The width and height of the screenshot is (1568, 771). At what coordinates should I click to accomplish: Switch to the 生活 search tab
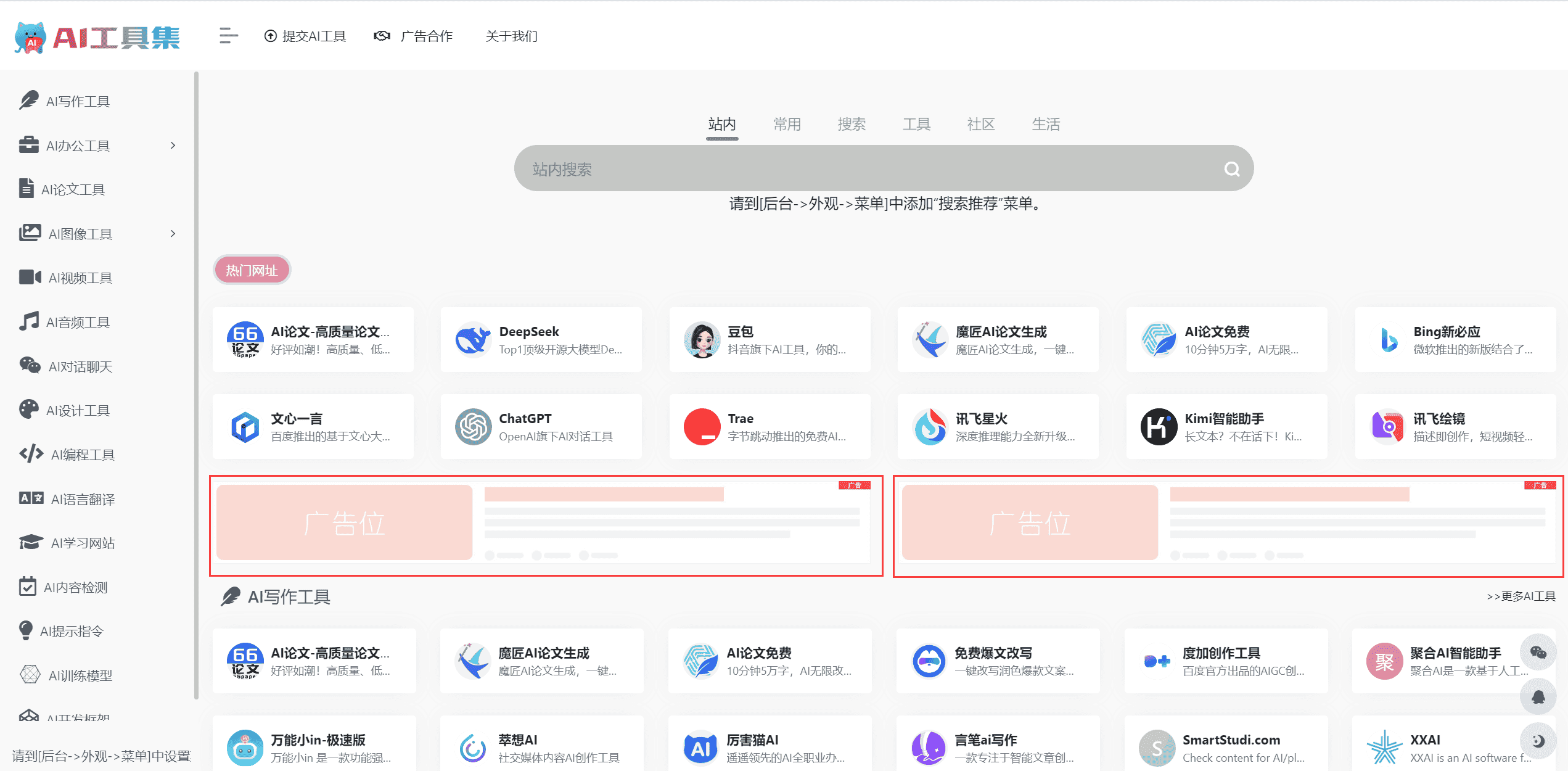point(1046,124)
